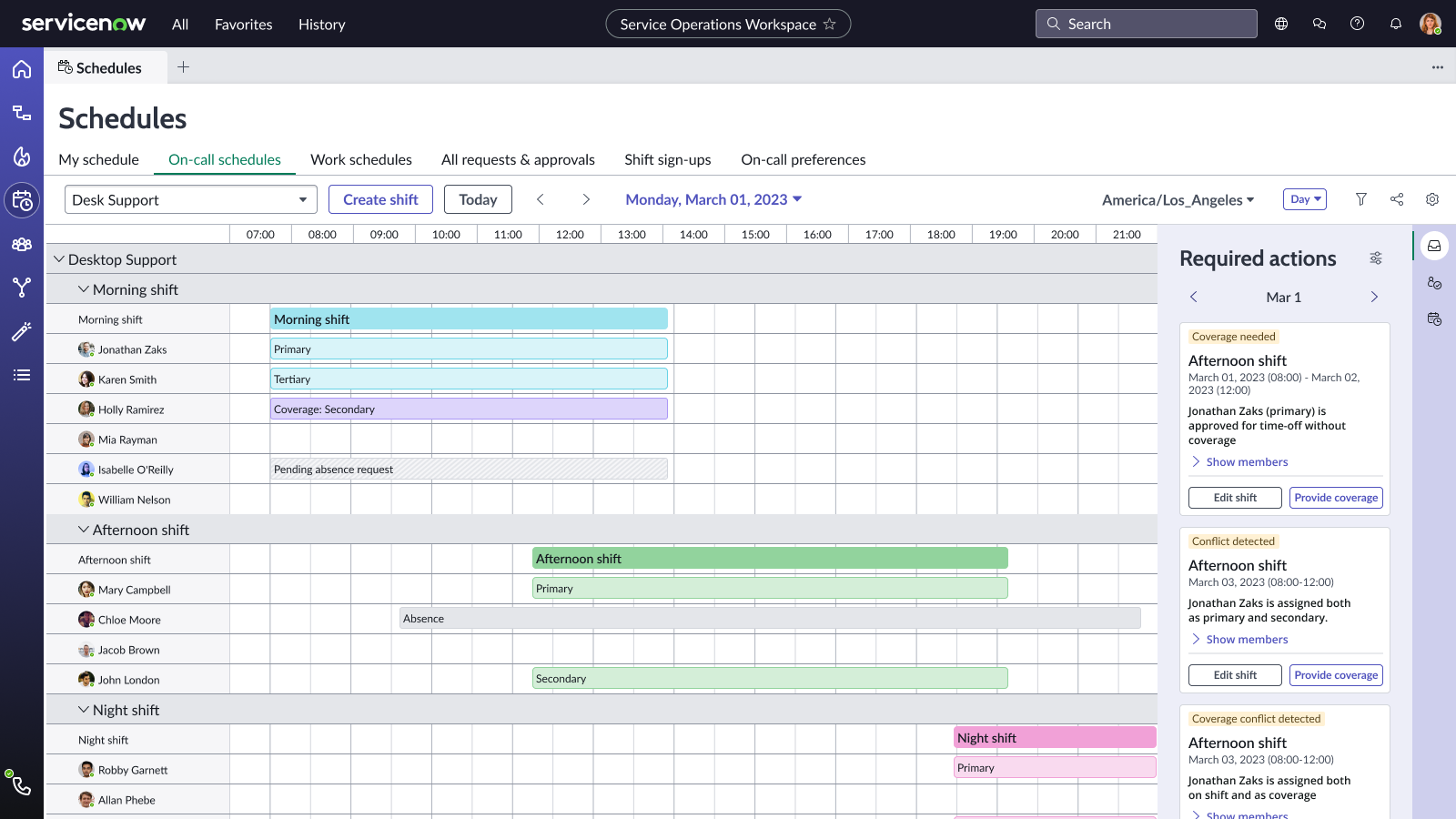The width and height of the screenshot is (1456, 819).
Task: Click Edit shift in Coverage needed card
Action: coord(1235,498)
